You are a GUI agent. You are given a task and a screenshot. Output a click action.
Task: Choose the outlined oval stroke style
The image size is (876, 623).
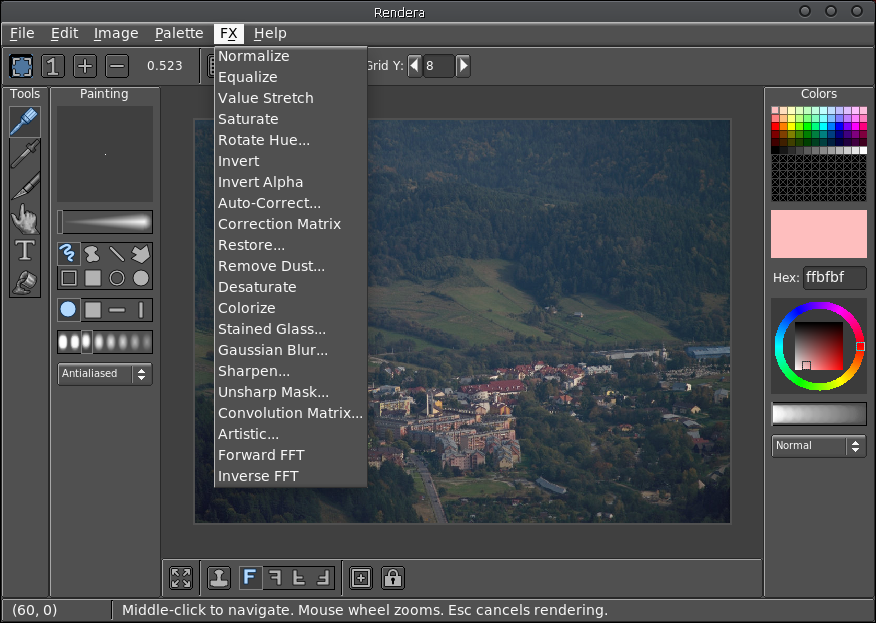117,278
